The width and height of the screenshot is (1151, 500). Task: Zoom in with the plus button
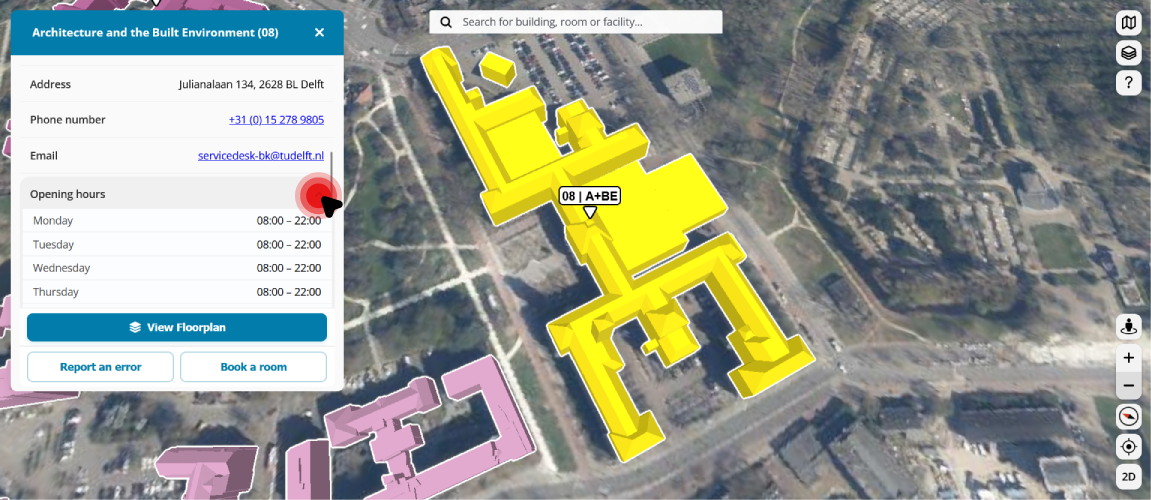pos(1128,358)
